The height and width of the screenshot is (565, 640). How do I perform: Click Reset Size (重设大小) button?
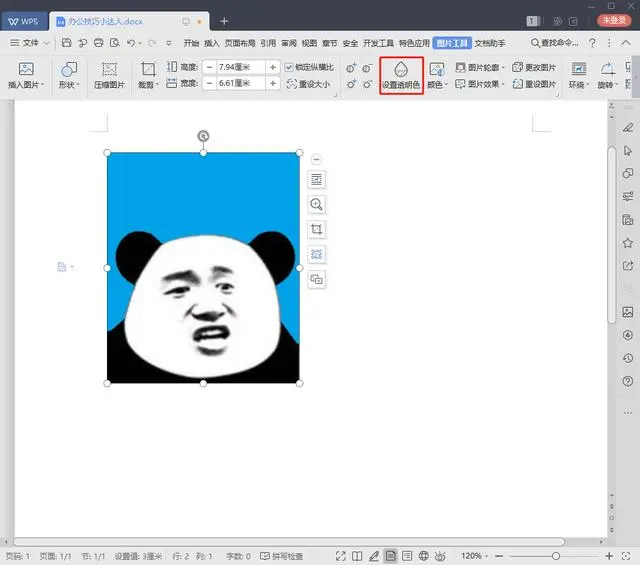click(x=308, y=84)
